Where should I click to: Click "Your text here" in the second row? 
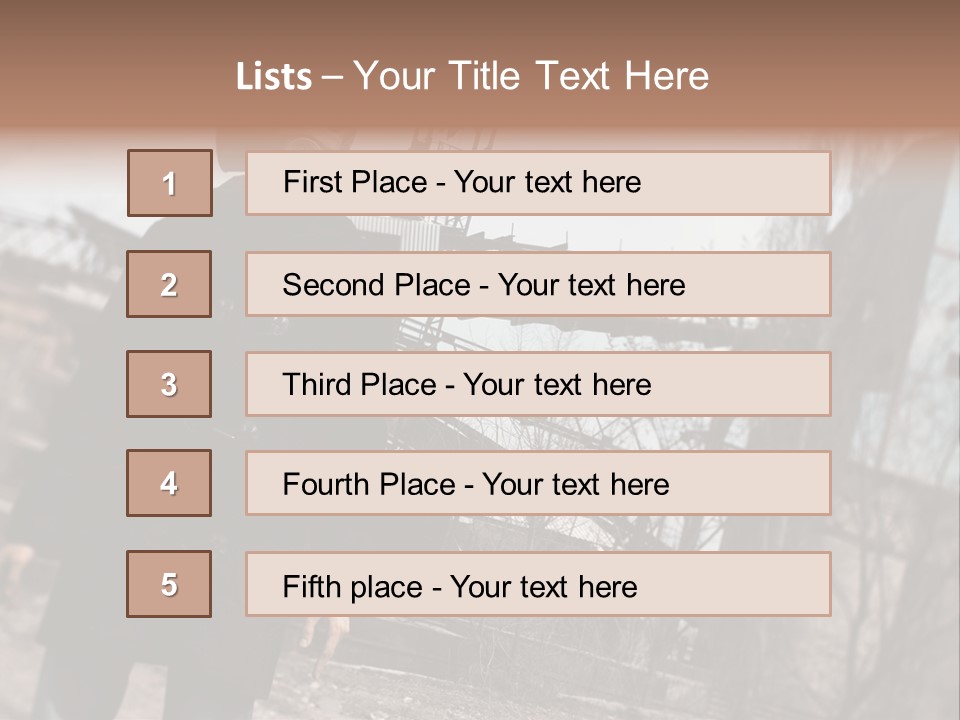(x=591, y=285)
